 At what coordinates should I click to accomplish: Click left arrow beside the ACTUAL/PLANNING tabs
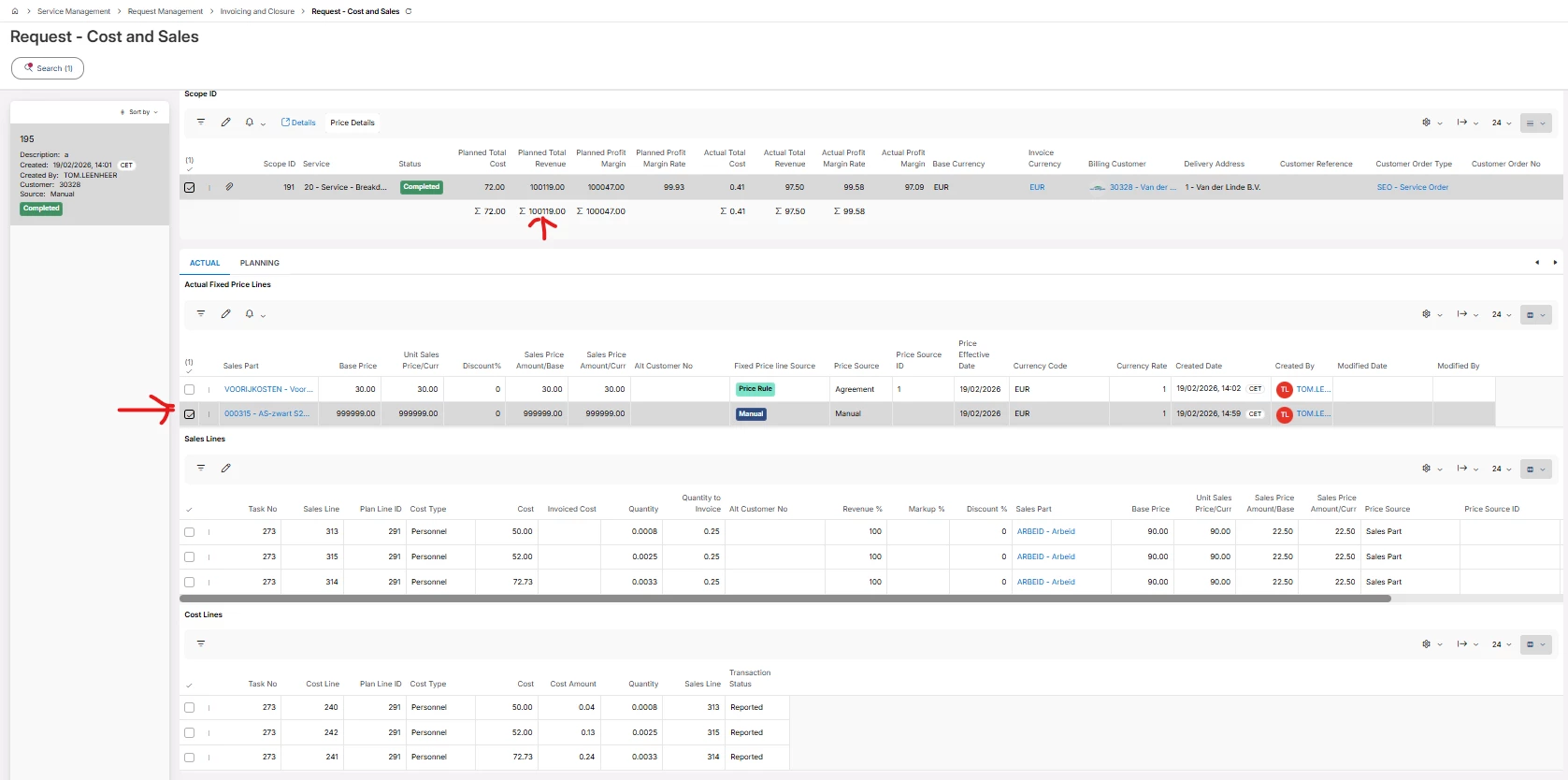[x=1537, y=262]
